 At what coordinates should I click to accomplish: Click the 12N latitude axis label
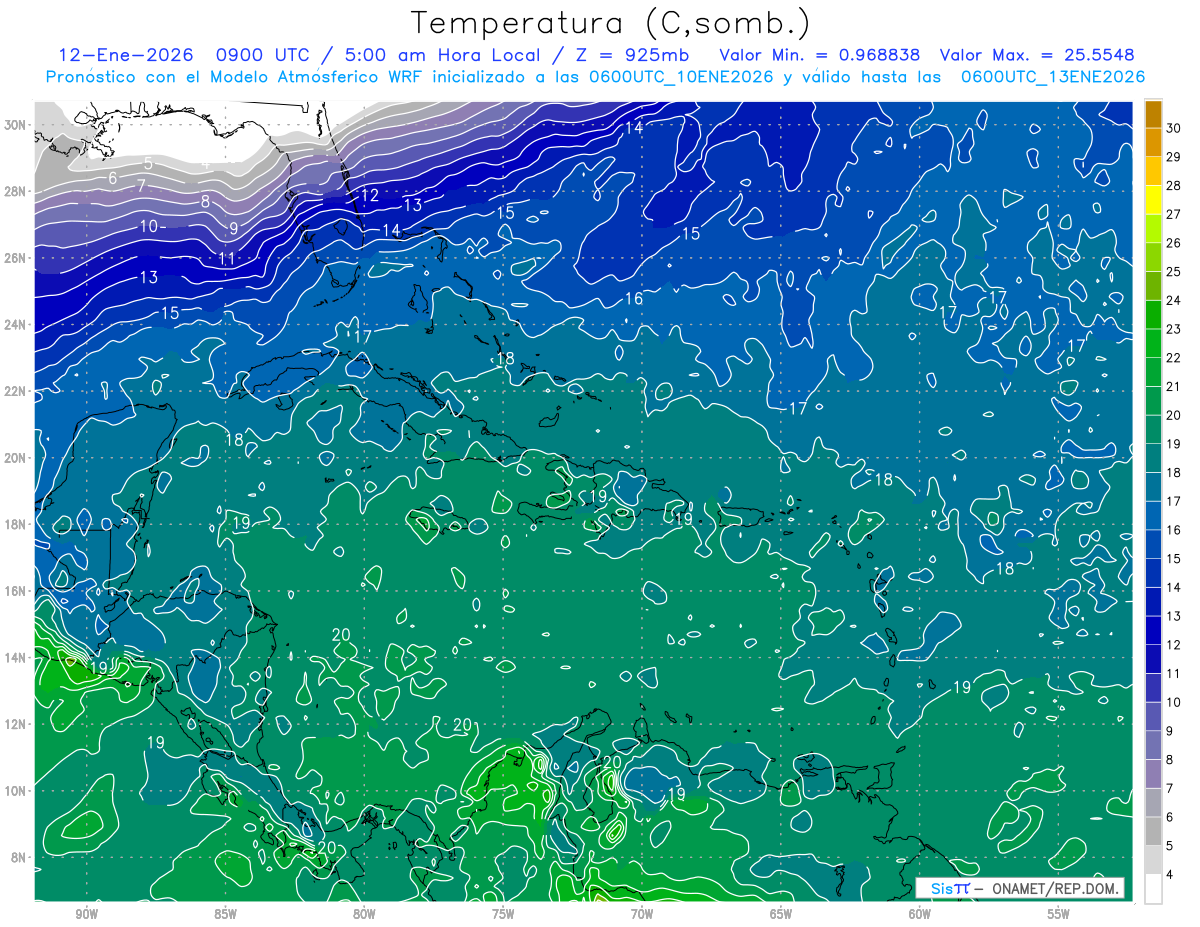[x=17, y=724]
